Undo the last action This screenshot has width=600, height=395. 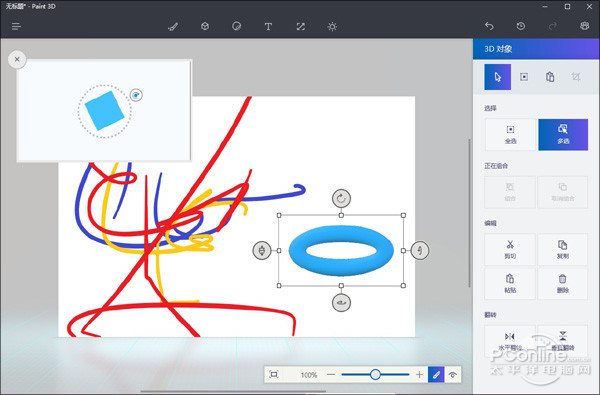coord(489,26)
